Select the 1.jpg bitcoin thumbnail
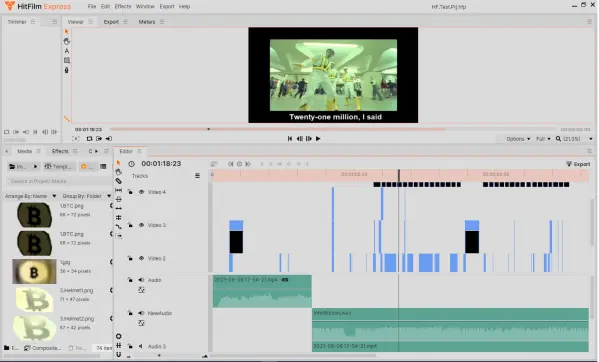599x362 pixels. [x=34, y=271]
